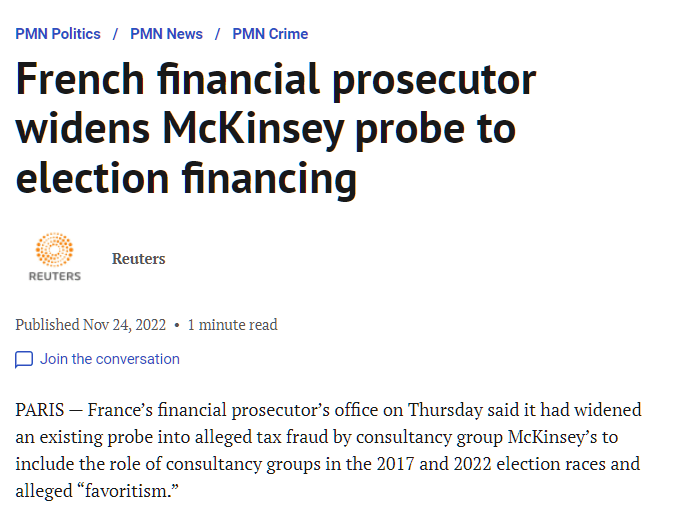Image resolution: width=691 pixels, height=516 pixels.
Task: Click election financing in the headline
Action: coord(186,178)
